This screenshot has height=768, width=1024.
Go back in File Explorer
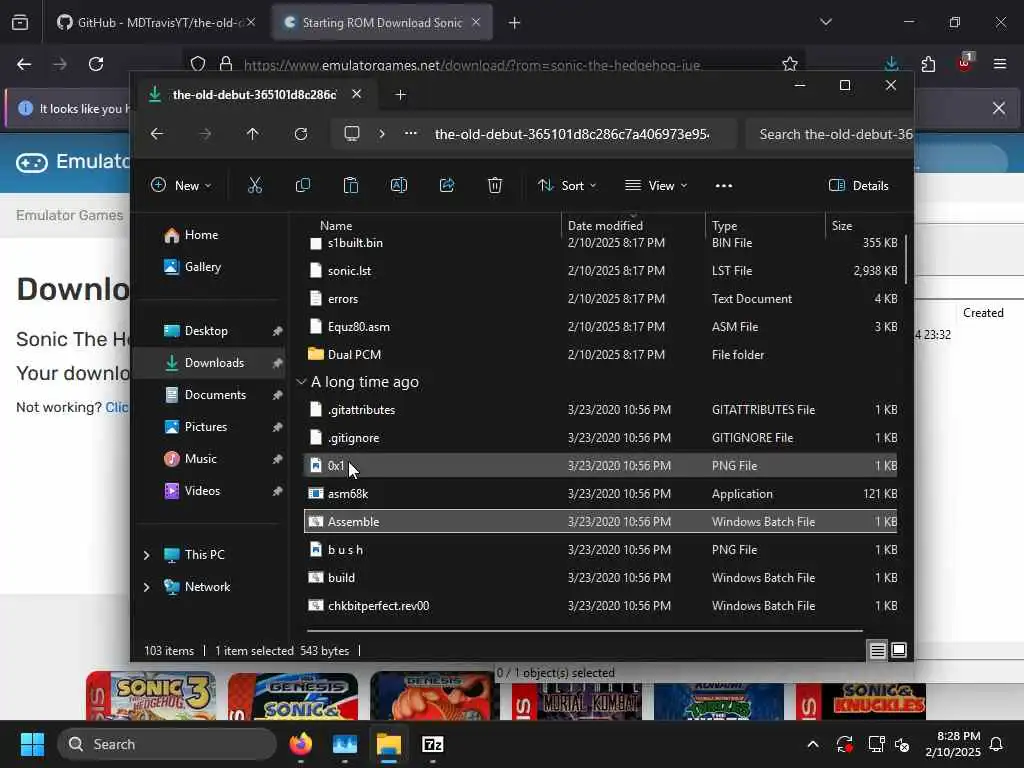click(157, 134)
